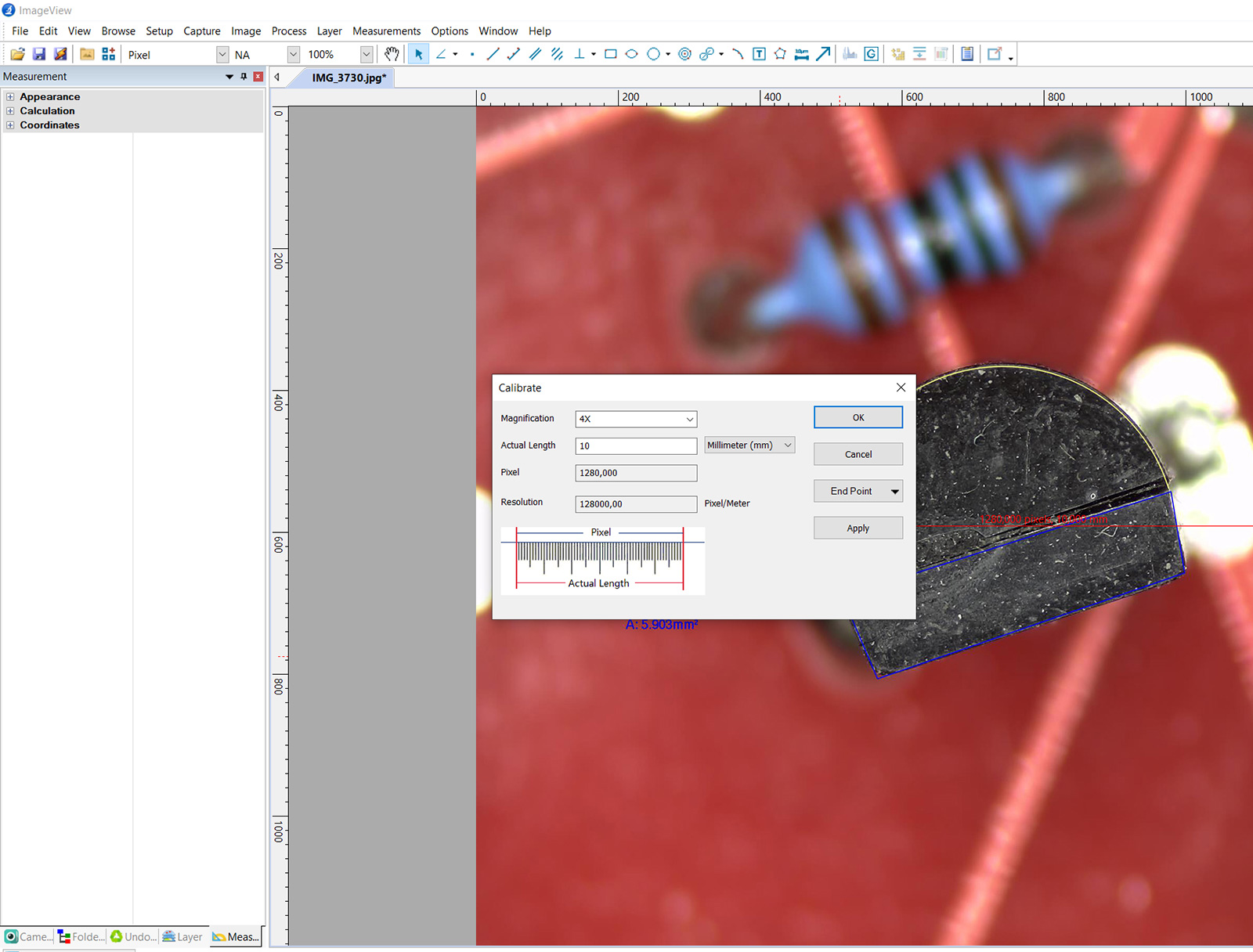Viewport: 1253px width, 952px height.
Task: Click Apply in the Calibrate dialog
Action: coord(858,528)
